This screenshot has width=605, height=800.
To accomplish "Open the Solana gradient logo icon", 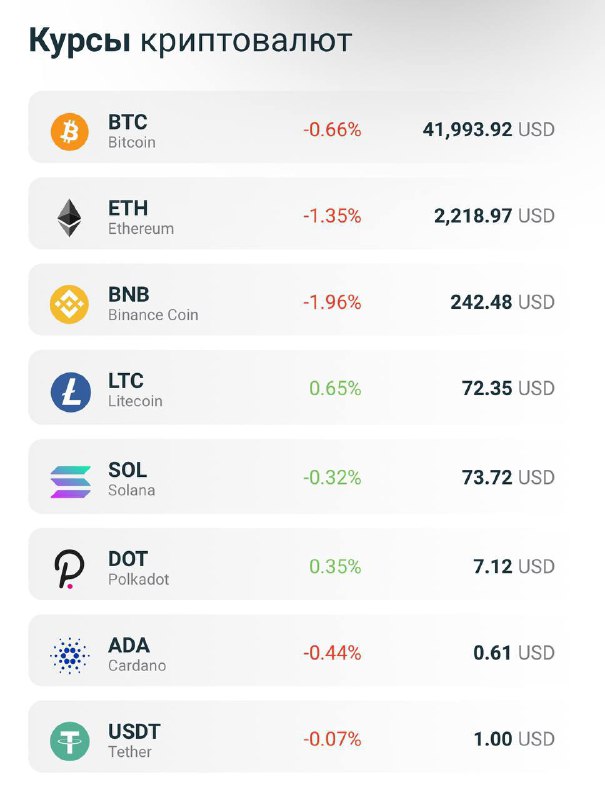I will pyautogui.click(x=70, y=481).
